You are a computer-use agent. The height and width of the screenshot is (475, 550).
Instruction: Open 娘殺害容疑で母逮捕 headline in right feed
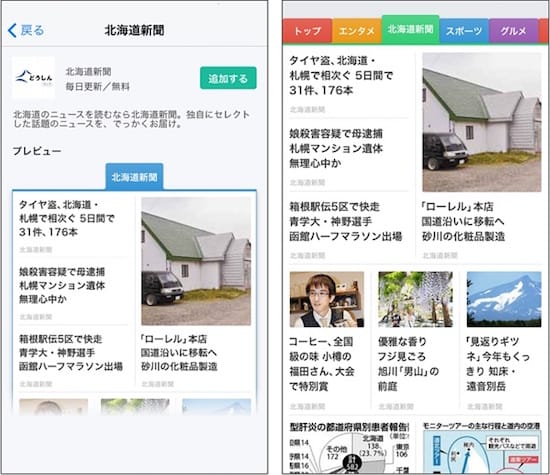[336, 148]
